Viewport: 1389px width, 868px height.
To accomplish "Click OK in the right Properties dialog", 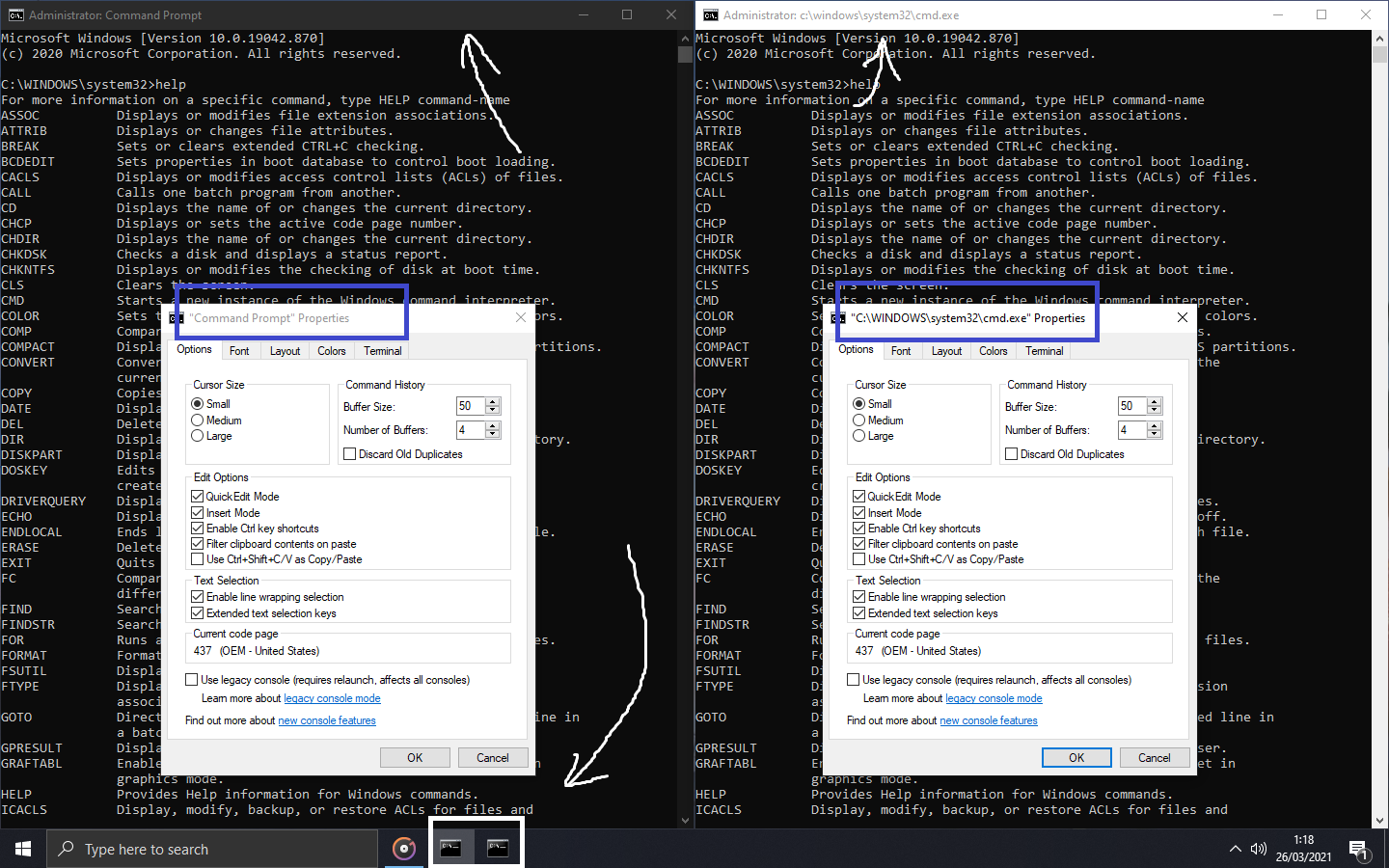I will click(x=1076, y=758).
